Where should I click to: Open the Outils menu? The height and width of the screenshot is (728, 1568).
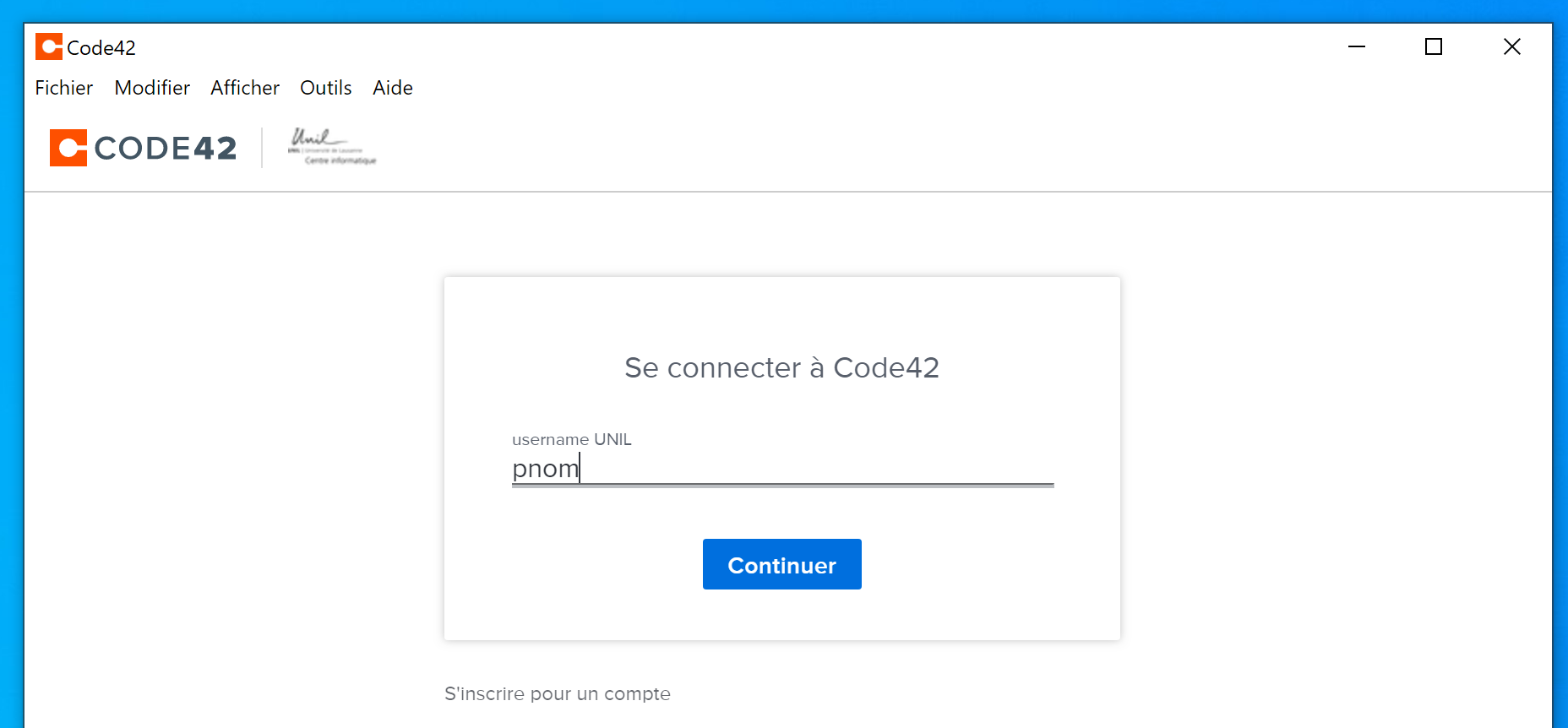(x=326, y=88)
